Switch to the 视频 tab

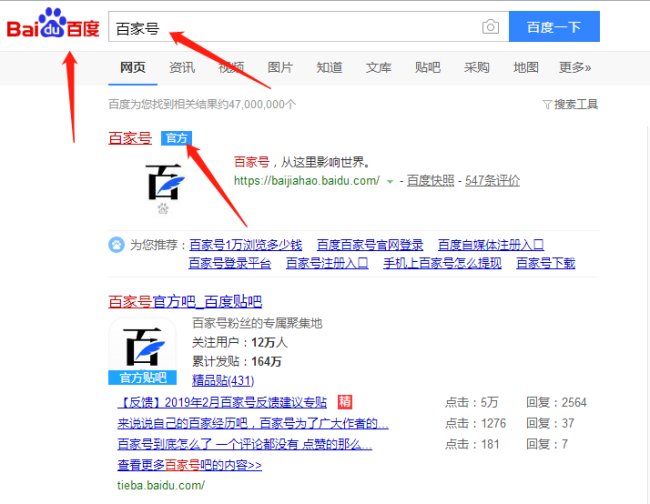[x=231, y=67]
